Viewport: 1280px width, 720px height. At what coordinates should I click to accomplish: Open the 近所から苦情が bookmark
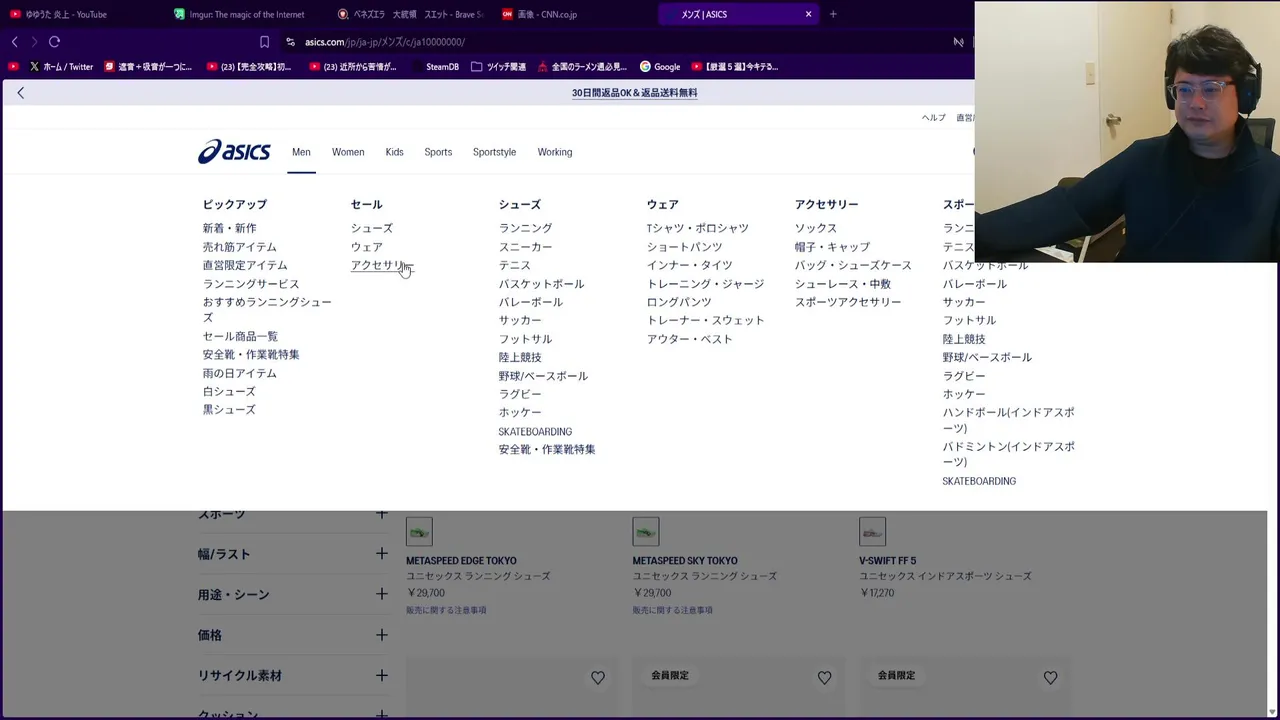point(353,67)
